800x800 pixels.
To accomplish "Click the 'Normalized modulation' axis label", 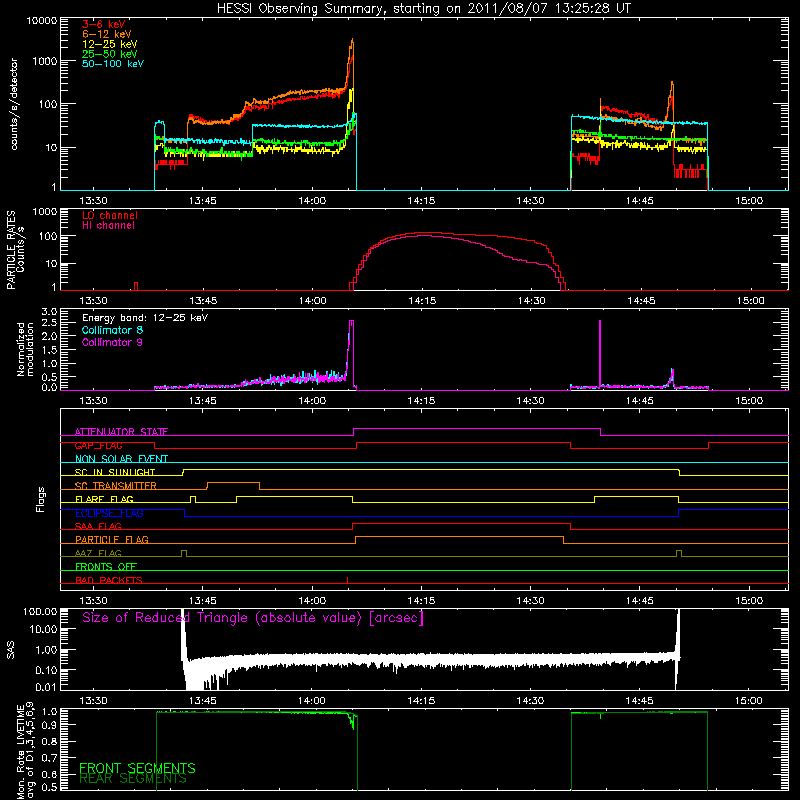I will coord(26,349).
